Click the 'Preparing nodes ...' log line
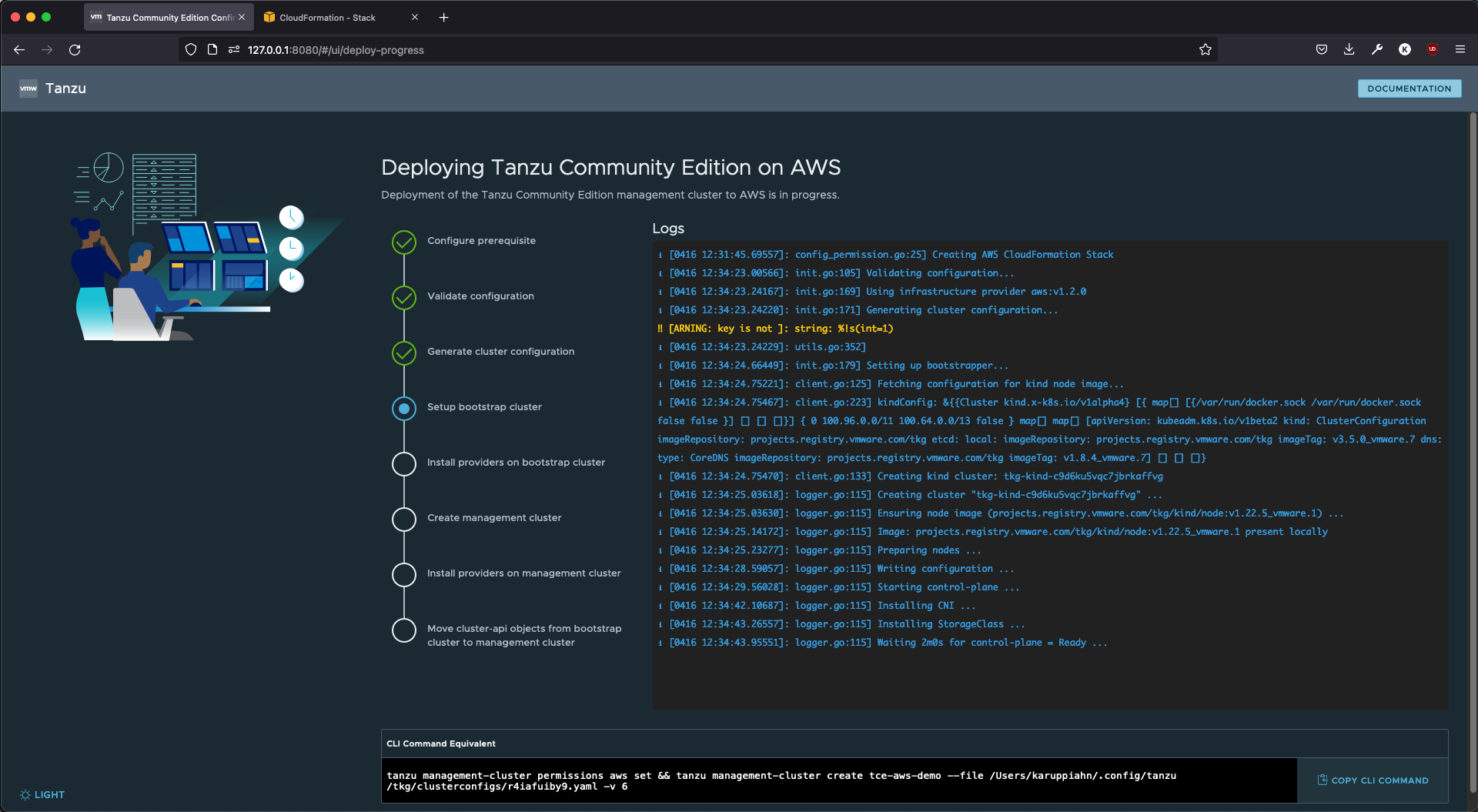 click(820, 550)
